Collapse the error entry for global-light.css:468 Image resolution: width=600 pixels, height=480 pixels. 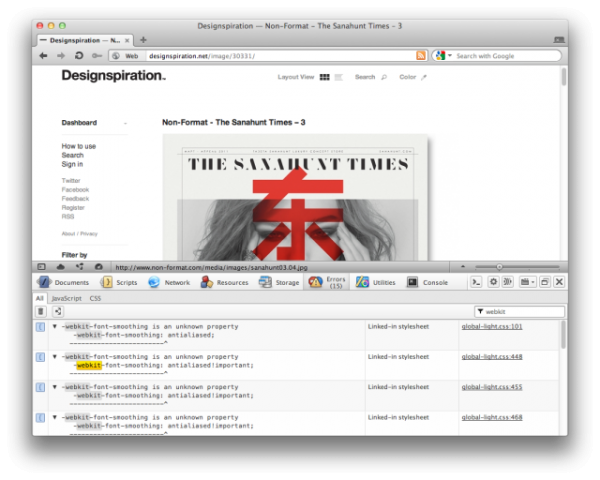[55, 417]
